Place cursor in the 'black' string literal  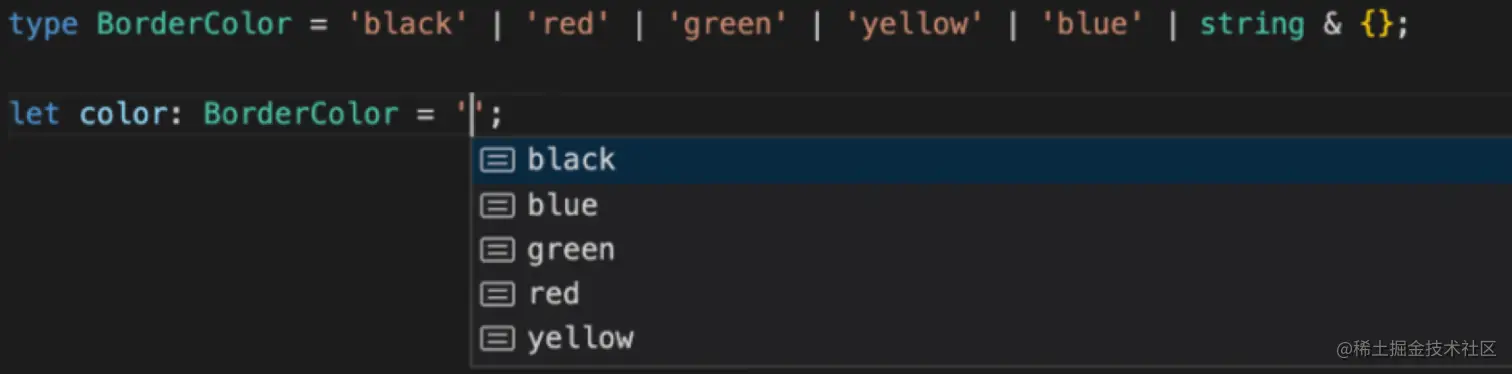[x=408, y=24]
